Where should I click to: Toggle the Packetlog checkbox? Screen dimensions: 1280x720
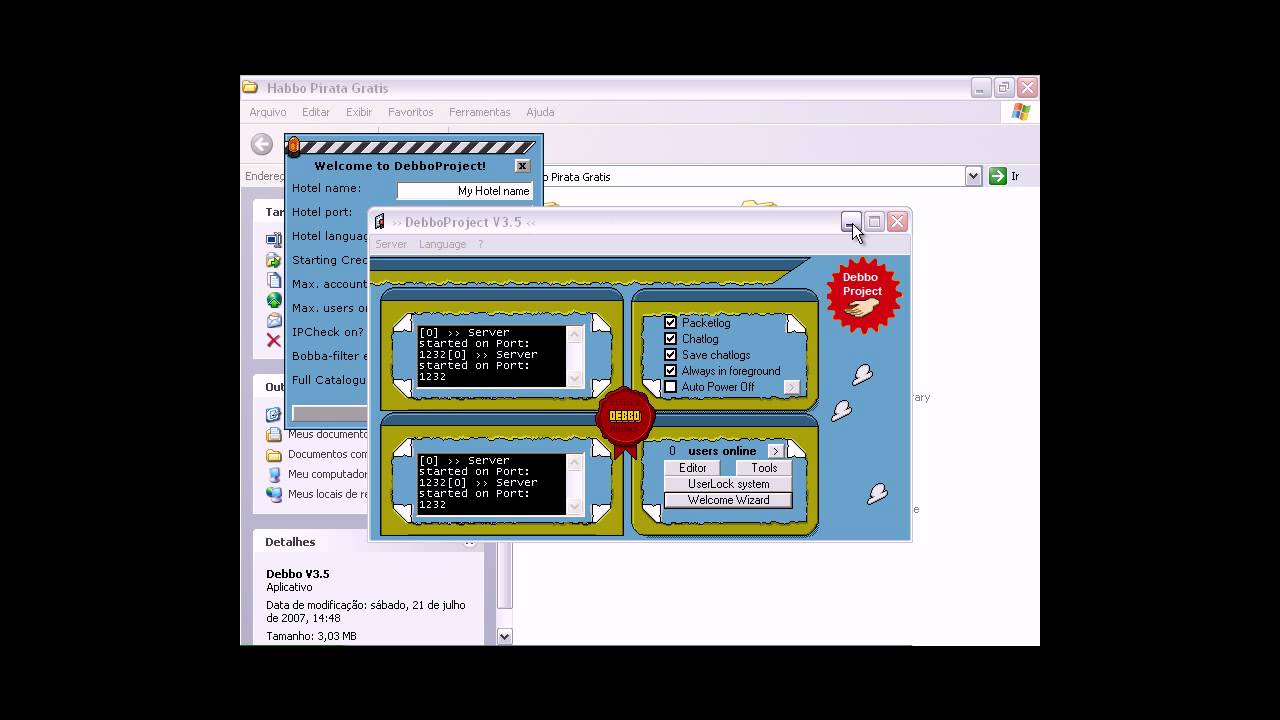tap(671, 323)
